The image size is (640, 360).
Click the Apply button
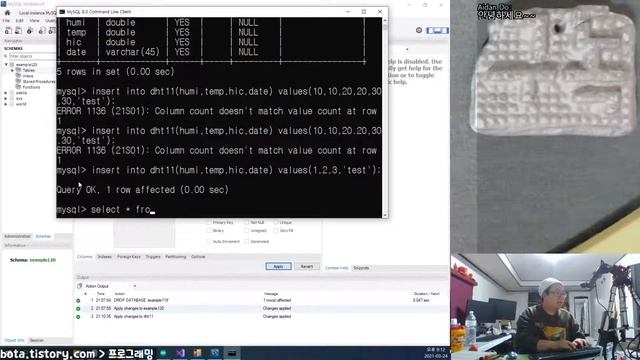point(278,267)
